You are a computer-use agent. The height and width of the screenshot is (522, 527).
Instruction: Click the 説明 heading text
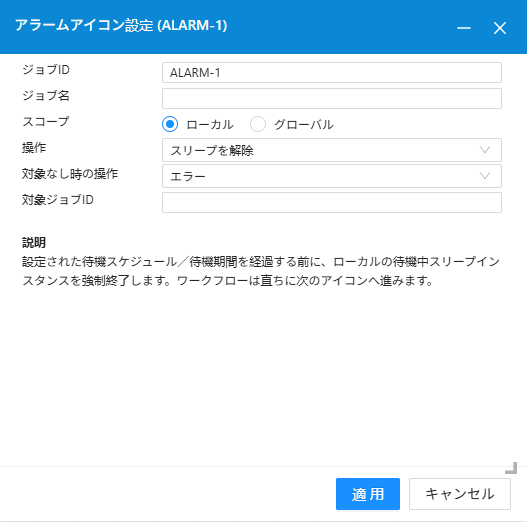pyautogui.click(x=34, y=242)
